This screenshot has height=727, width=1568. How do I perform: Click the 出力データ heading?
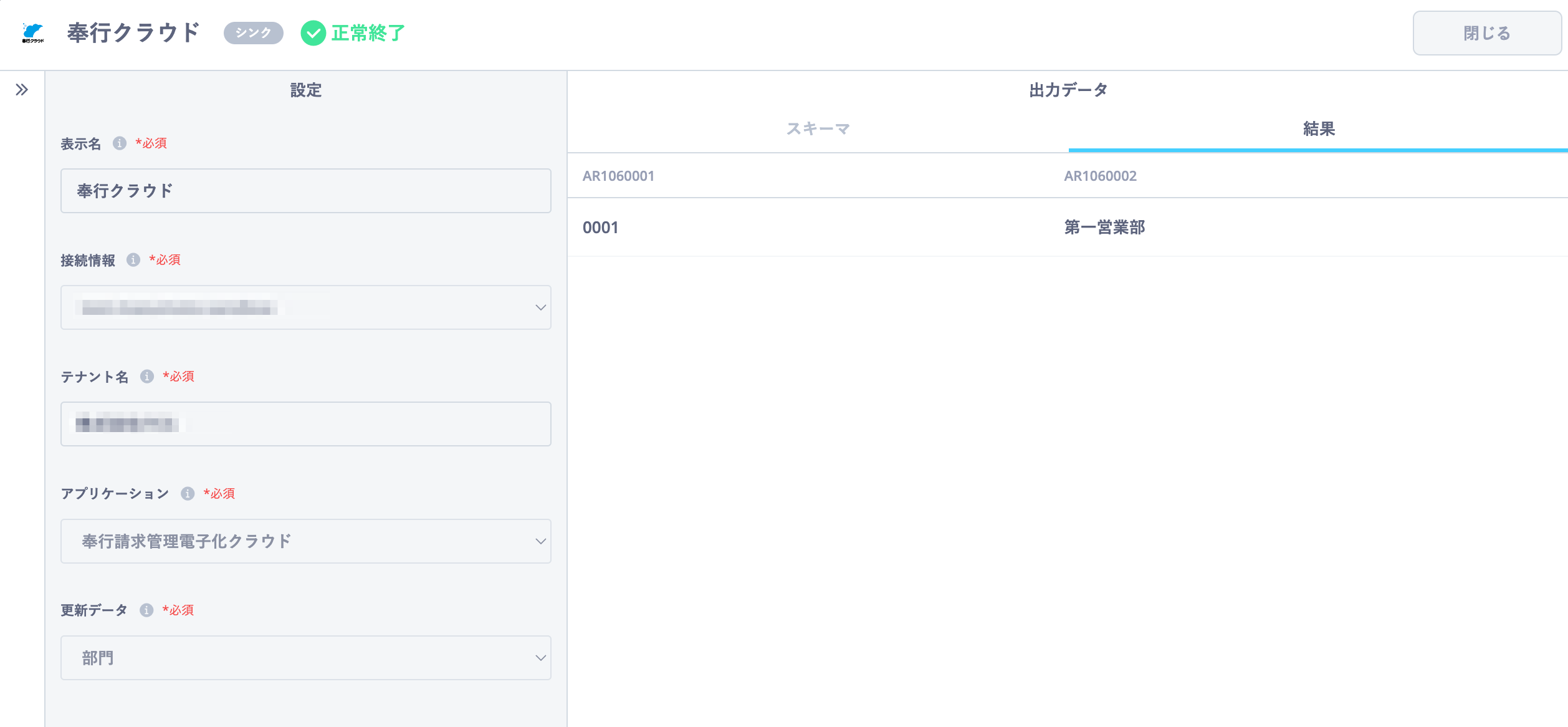pyautogui.click(x=1068, y=90)
